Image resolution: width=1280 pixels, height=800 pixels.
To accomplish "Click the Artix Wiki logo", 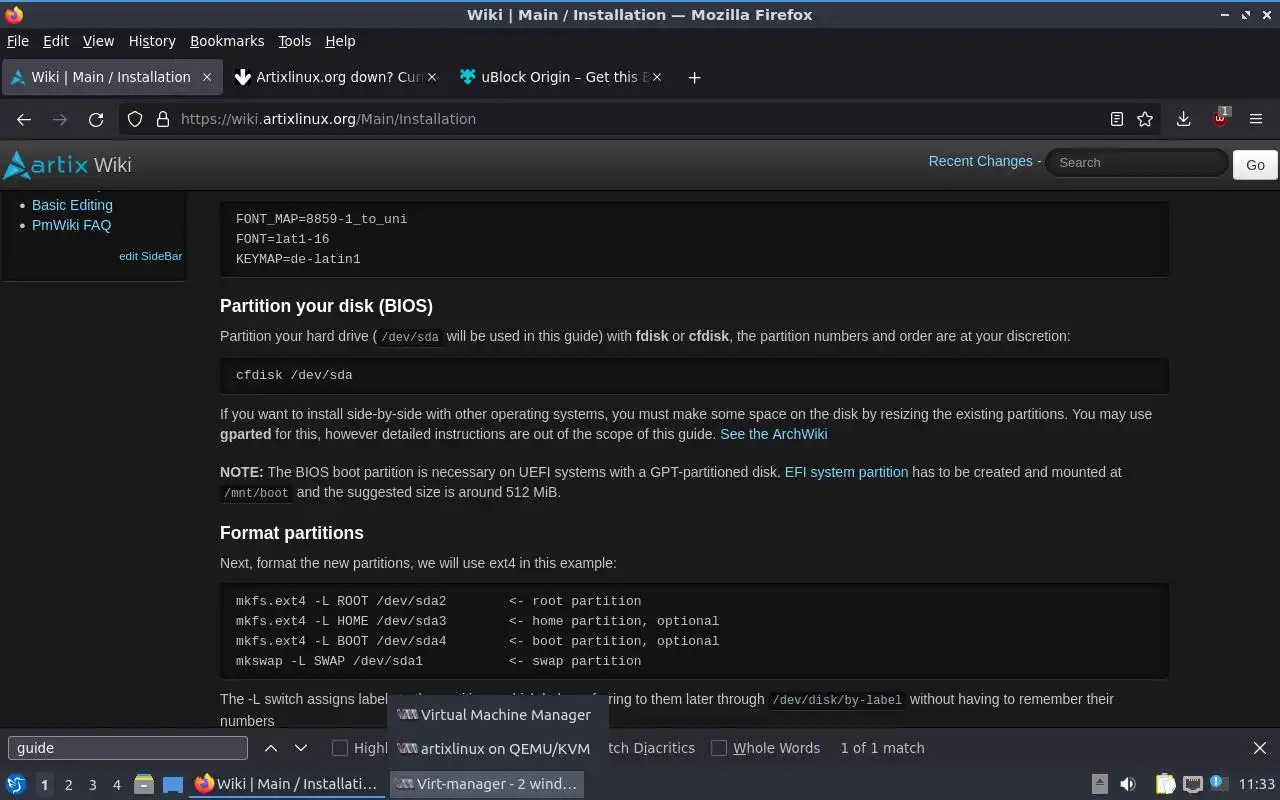I will pos(67,164).
